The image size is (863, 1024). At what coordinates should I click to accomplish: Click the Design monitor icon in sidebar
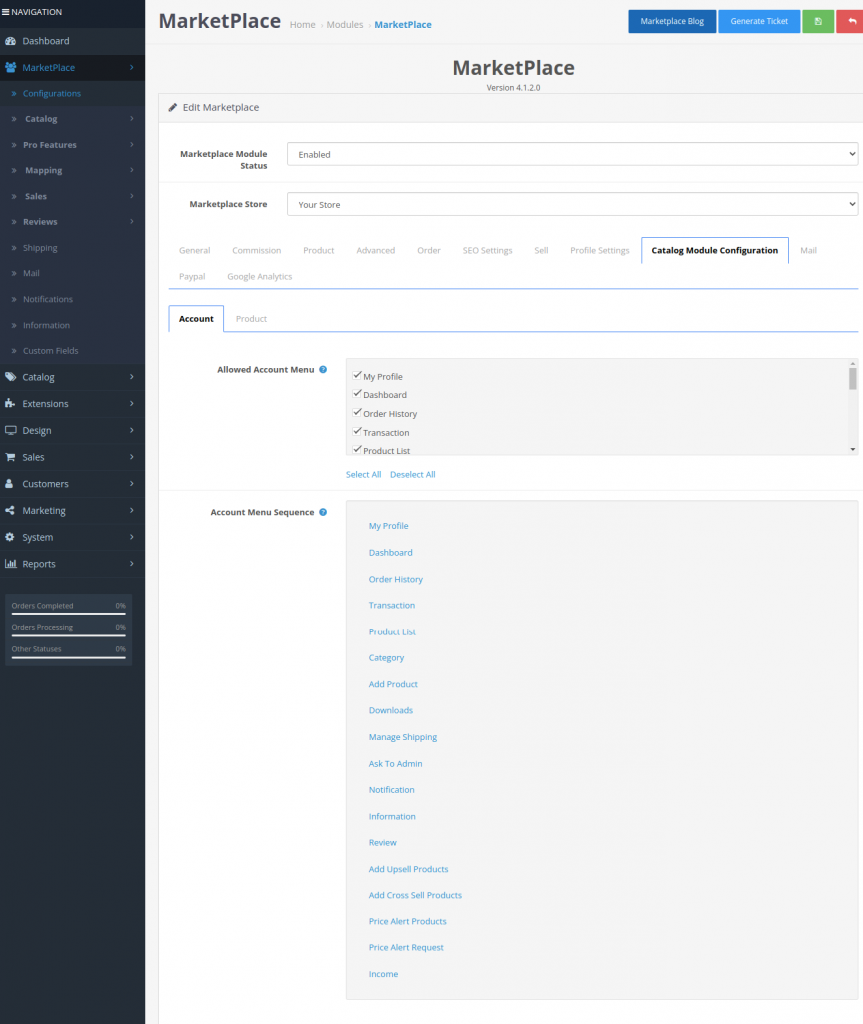coord(10,430)
